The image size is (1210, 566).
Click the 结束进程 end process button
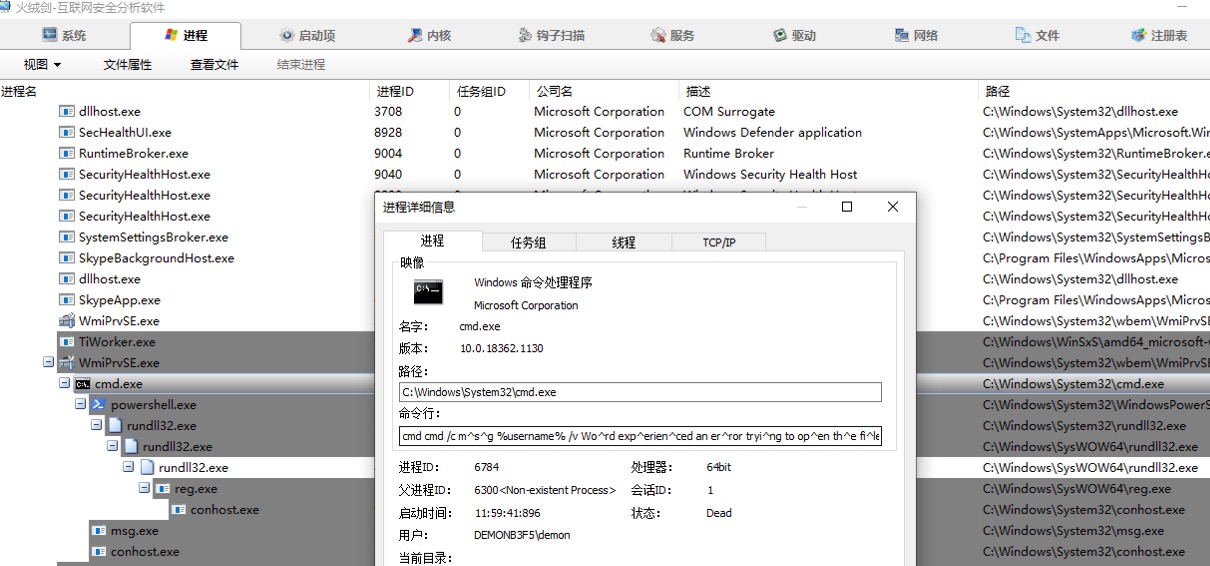click(x=301, y=64)
